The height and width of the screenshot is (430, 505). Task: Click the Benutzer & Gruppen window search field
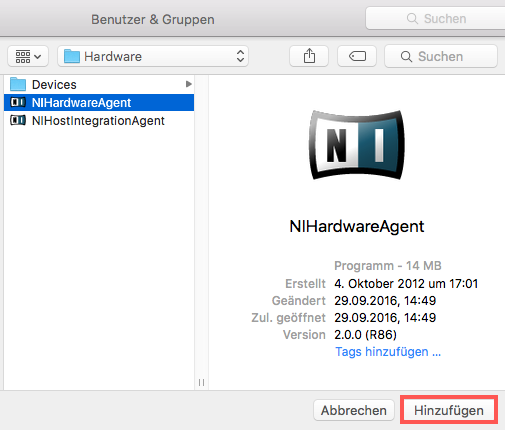(x=435, y=19)
